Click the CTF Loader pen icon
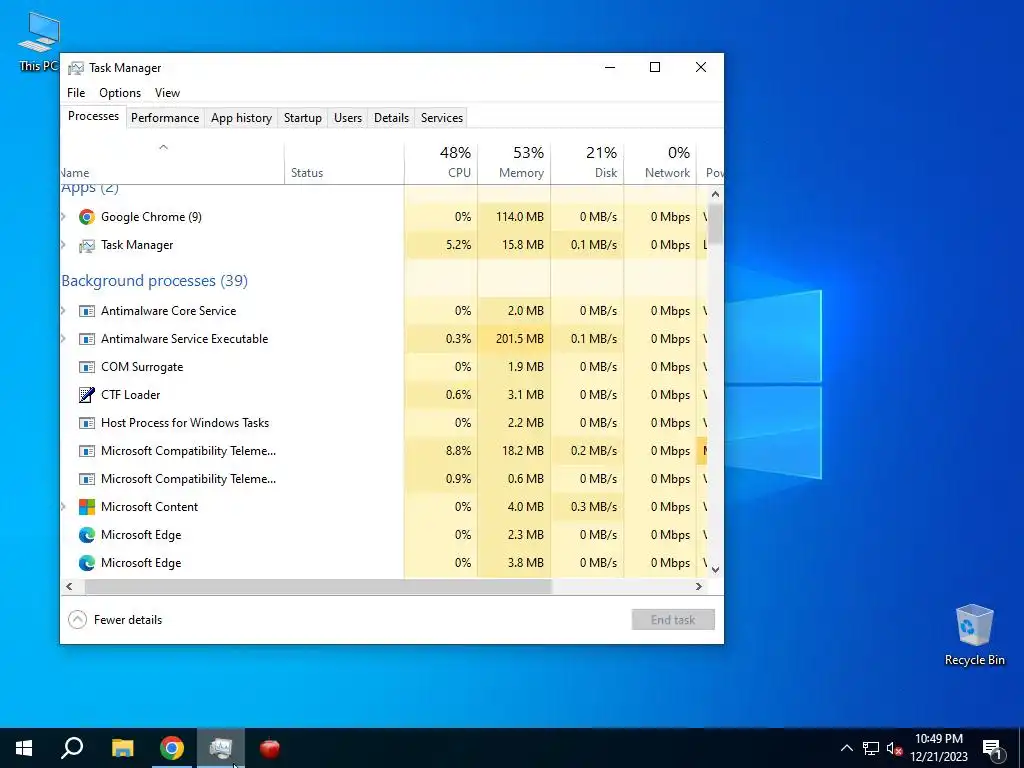1024x768 pixels. [87, 394]
